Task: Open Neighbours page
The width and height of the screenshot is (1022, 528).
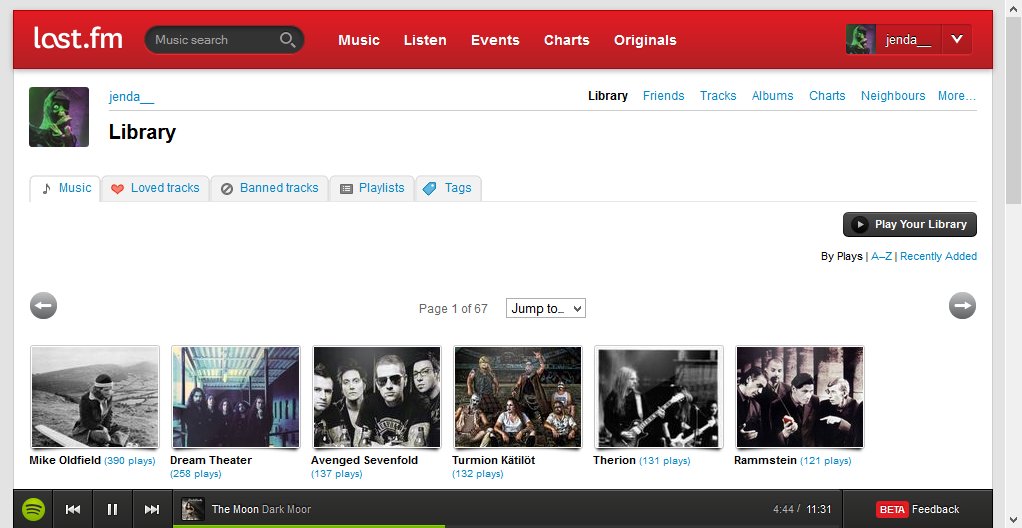Action: coord(892,96)
